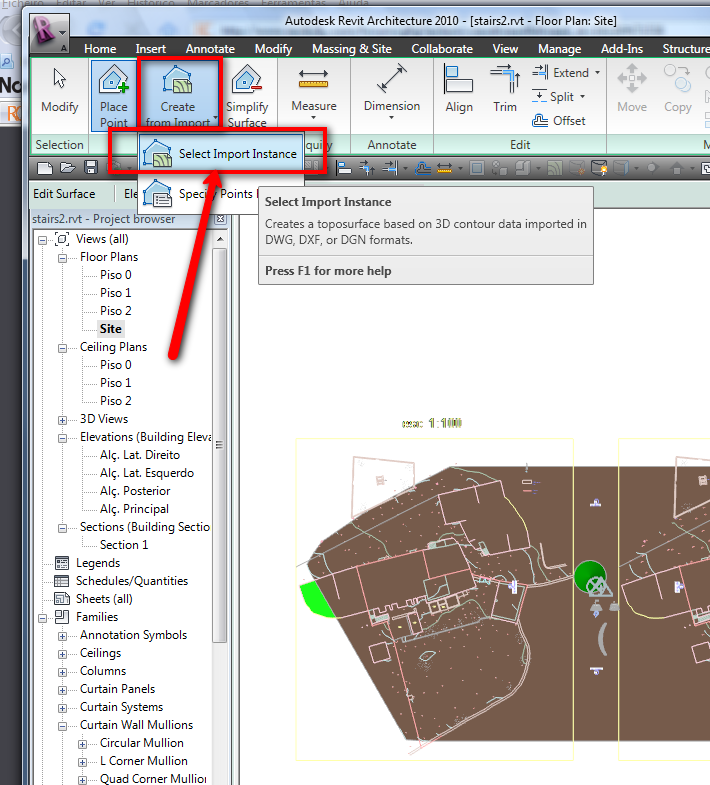Collapse the Floor Plans tree node
The width and height of the screenshot is (710, 785).
(x=63, y=257)
